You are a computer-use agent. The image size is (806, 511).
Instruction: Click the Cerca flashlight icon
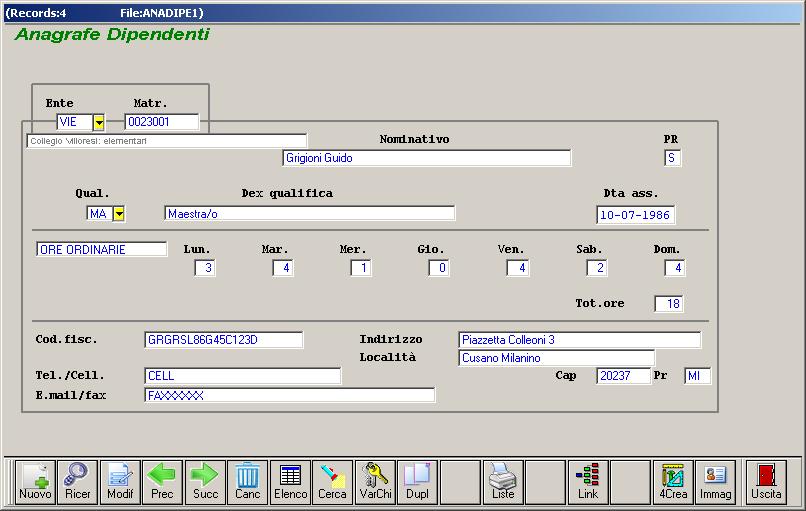(333, 481)
